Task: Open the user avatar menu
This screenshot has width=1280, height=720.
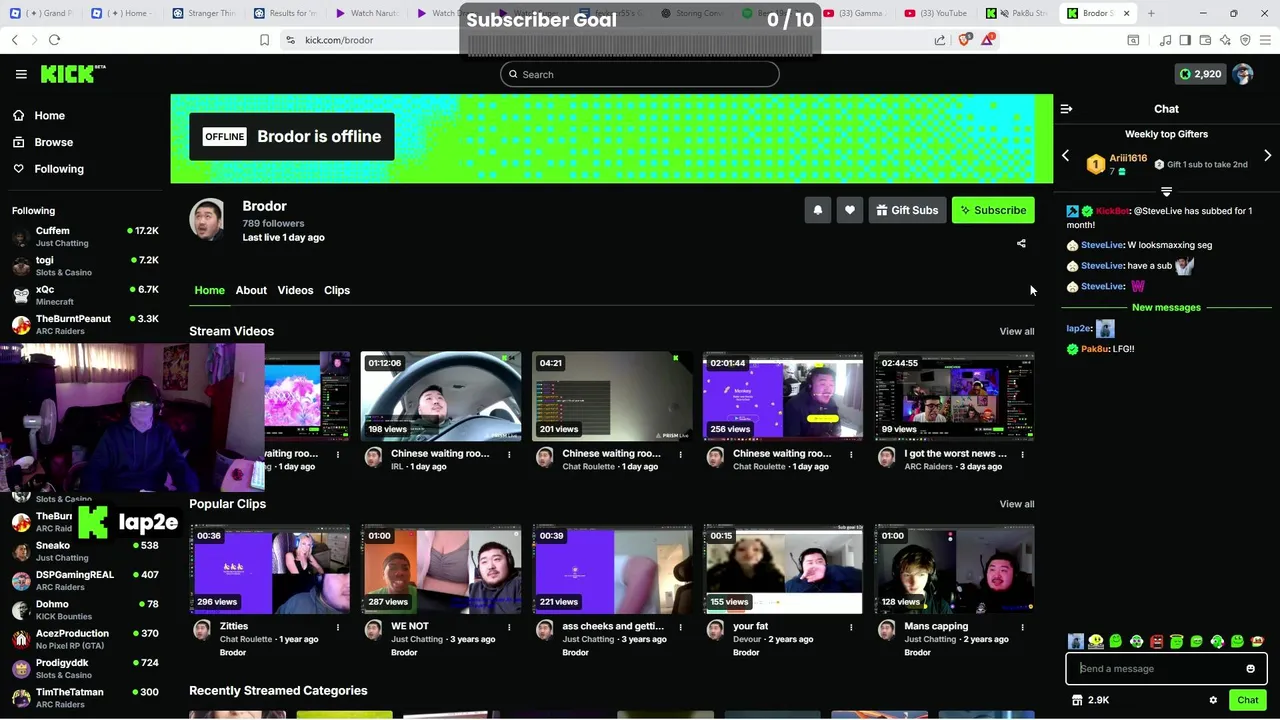Action: click(x=1243, y=74)
